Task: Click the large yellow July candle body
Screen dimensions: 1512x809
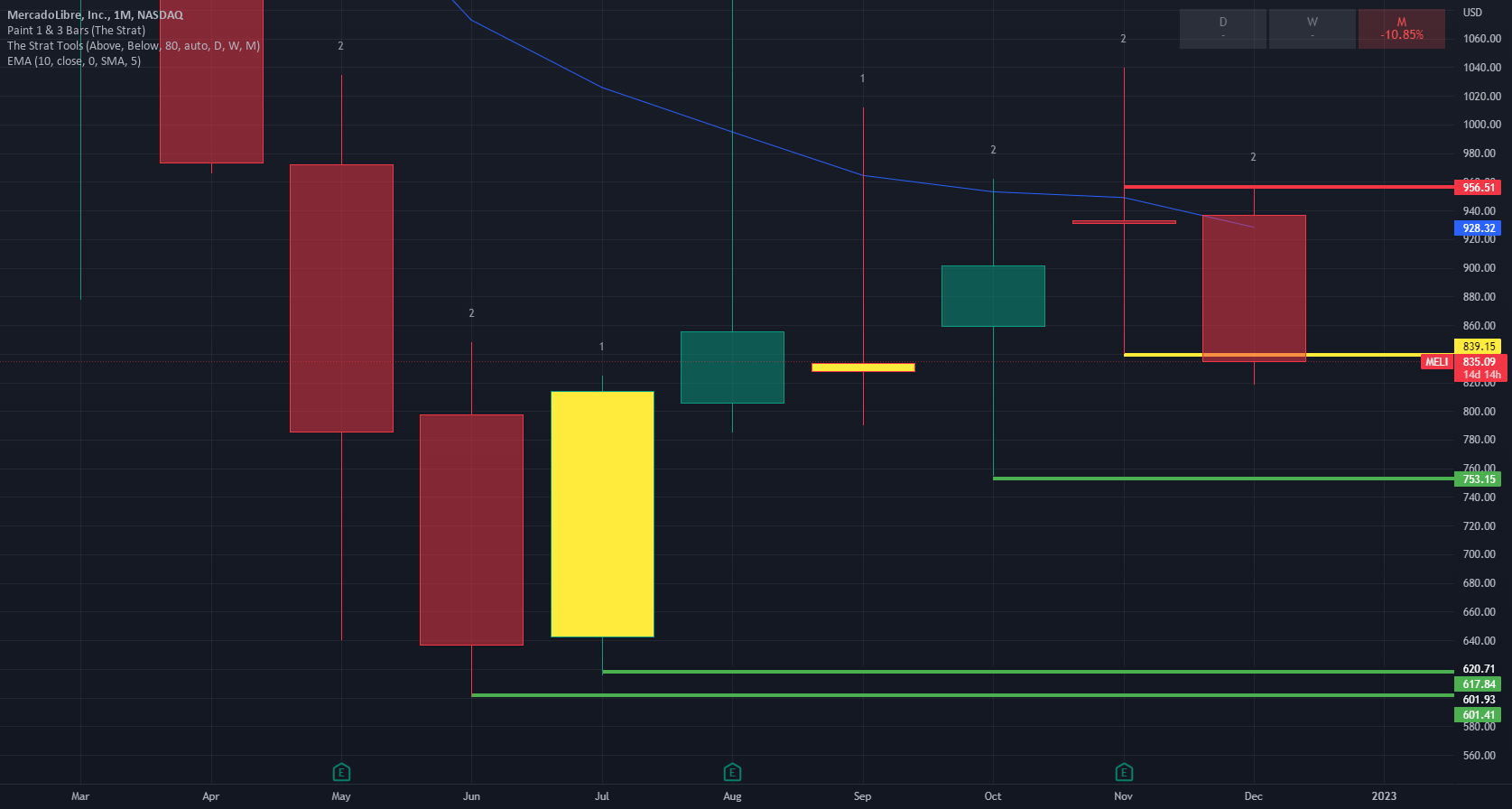Action: (602, 514)
